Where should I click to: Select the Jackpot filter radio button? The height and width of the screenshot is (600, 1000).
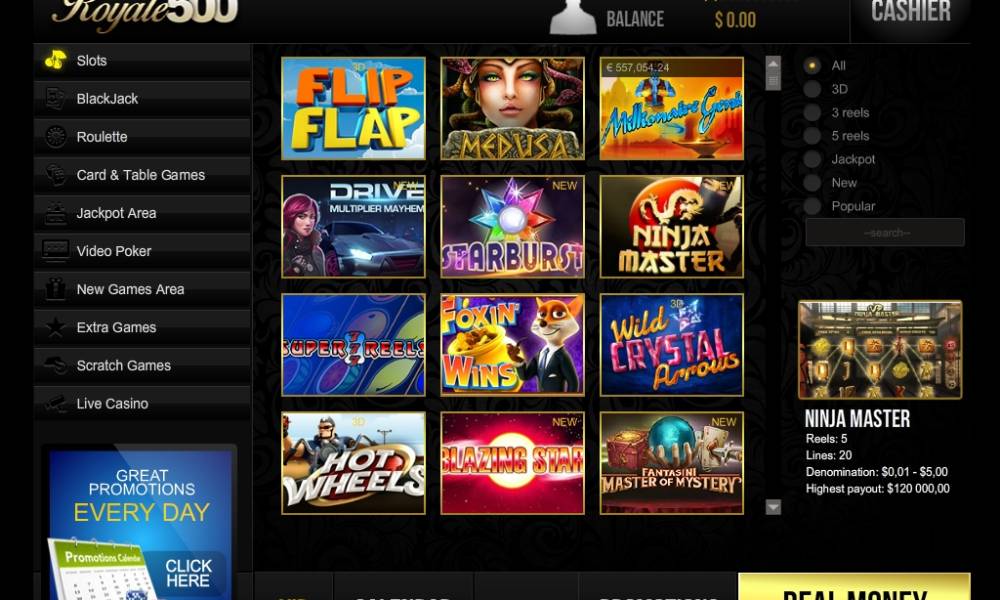812,159
